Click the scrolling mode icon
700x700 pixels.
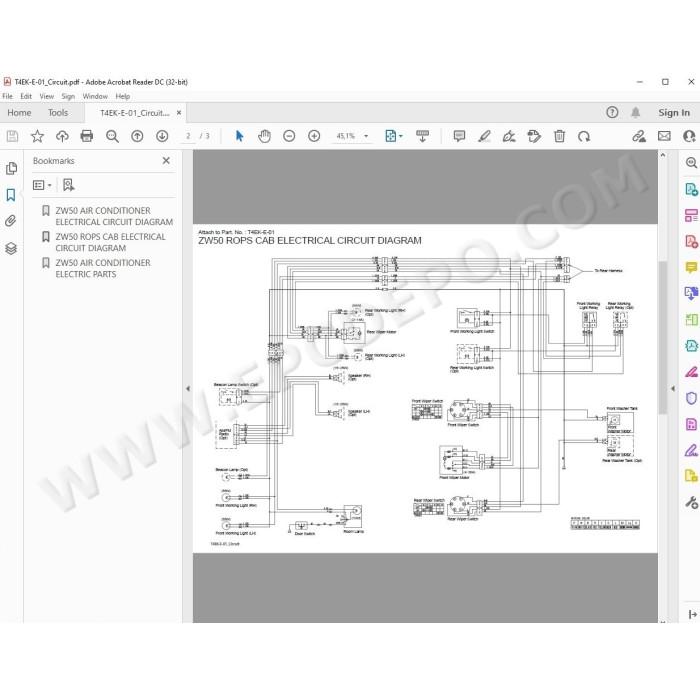pos(422,136)
